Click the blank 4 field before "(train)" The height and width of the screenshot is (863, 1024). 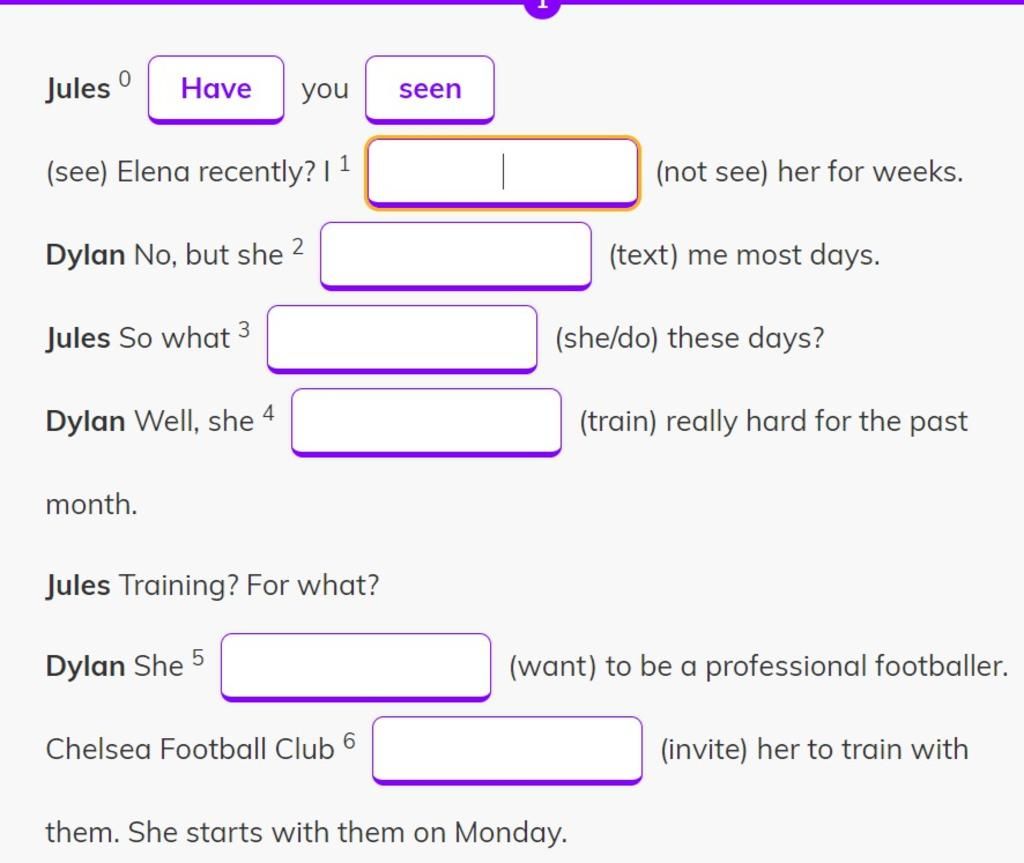[426, 421]
